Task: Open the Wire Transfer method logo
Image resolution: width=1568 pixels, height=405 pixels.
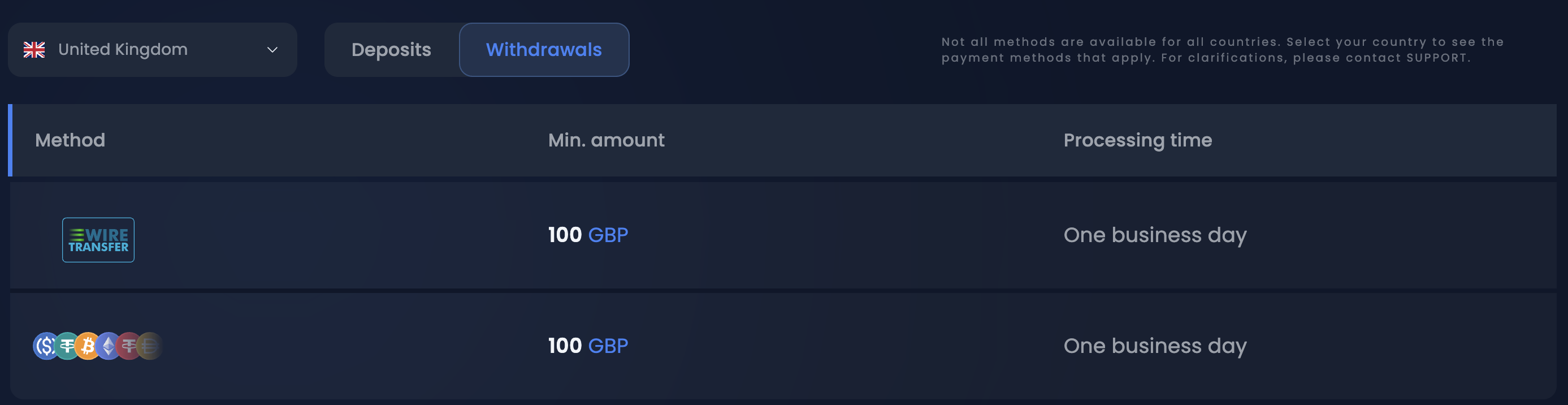Action: point(97,239)
